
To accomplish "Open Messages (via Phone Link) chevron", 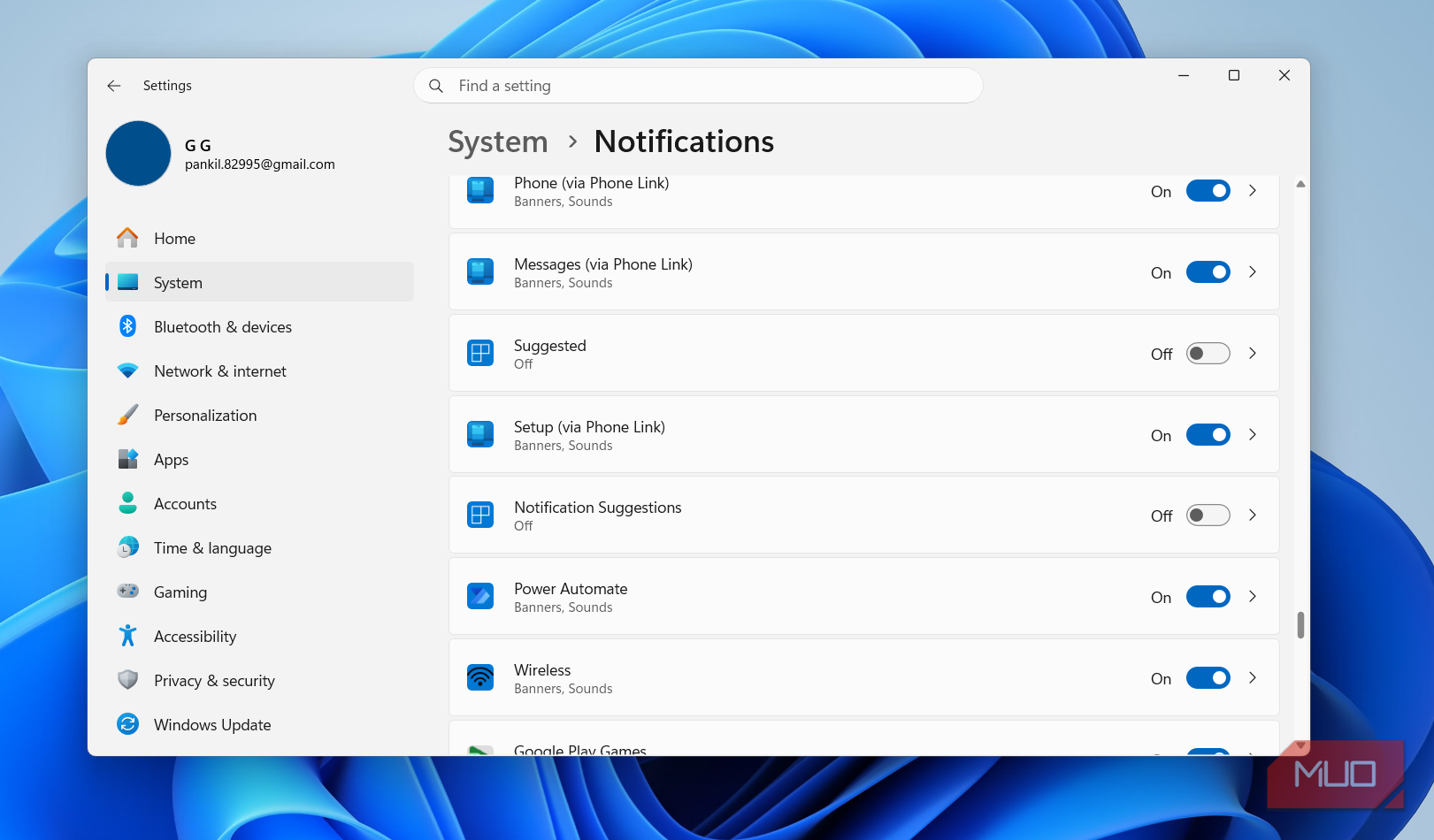I will click(1253, 272).
